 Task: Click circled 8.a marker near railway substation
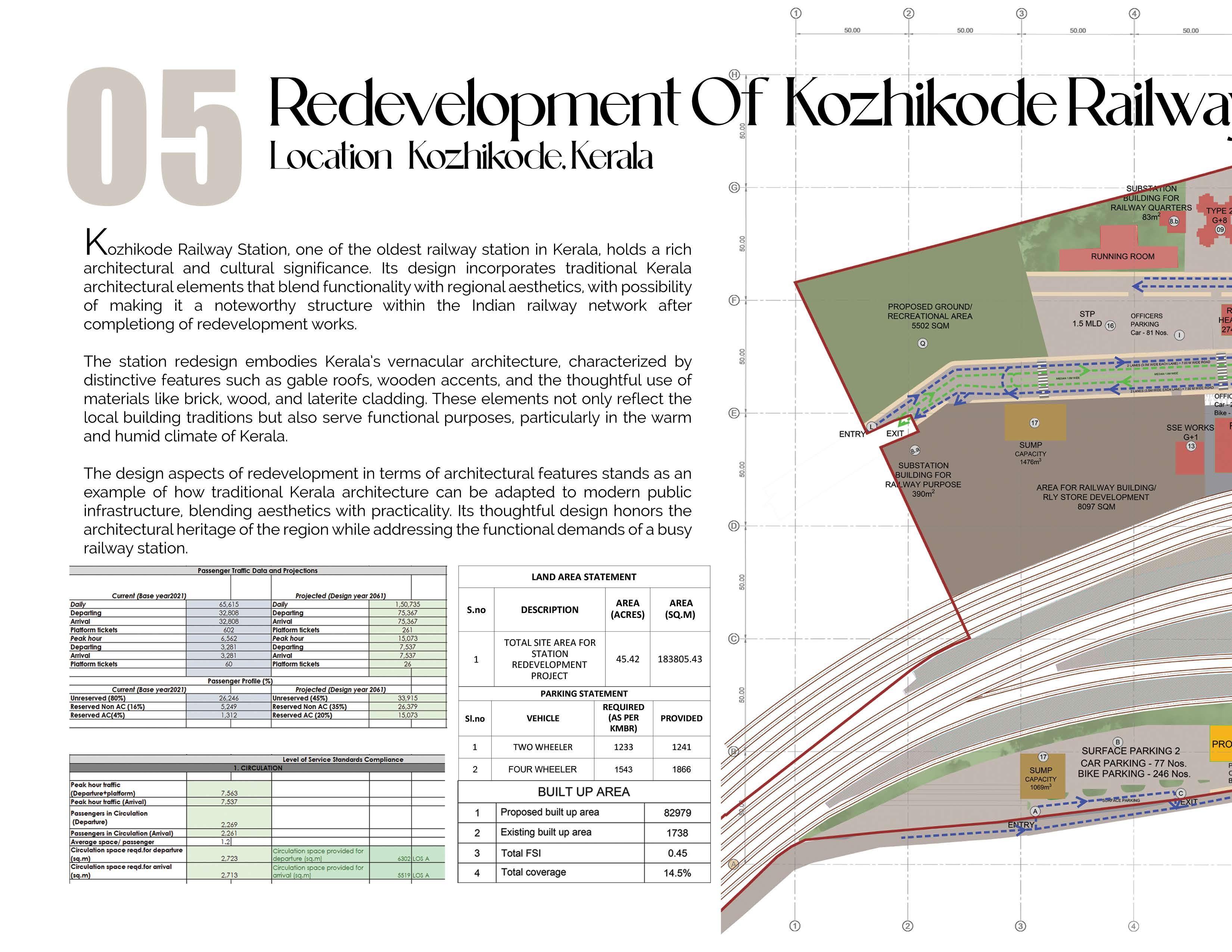tap(915, 450)
